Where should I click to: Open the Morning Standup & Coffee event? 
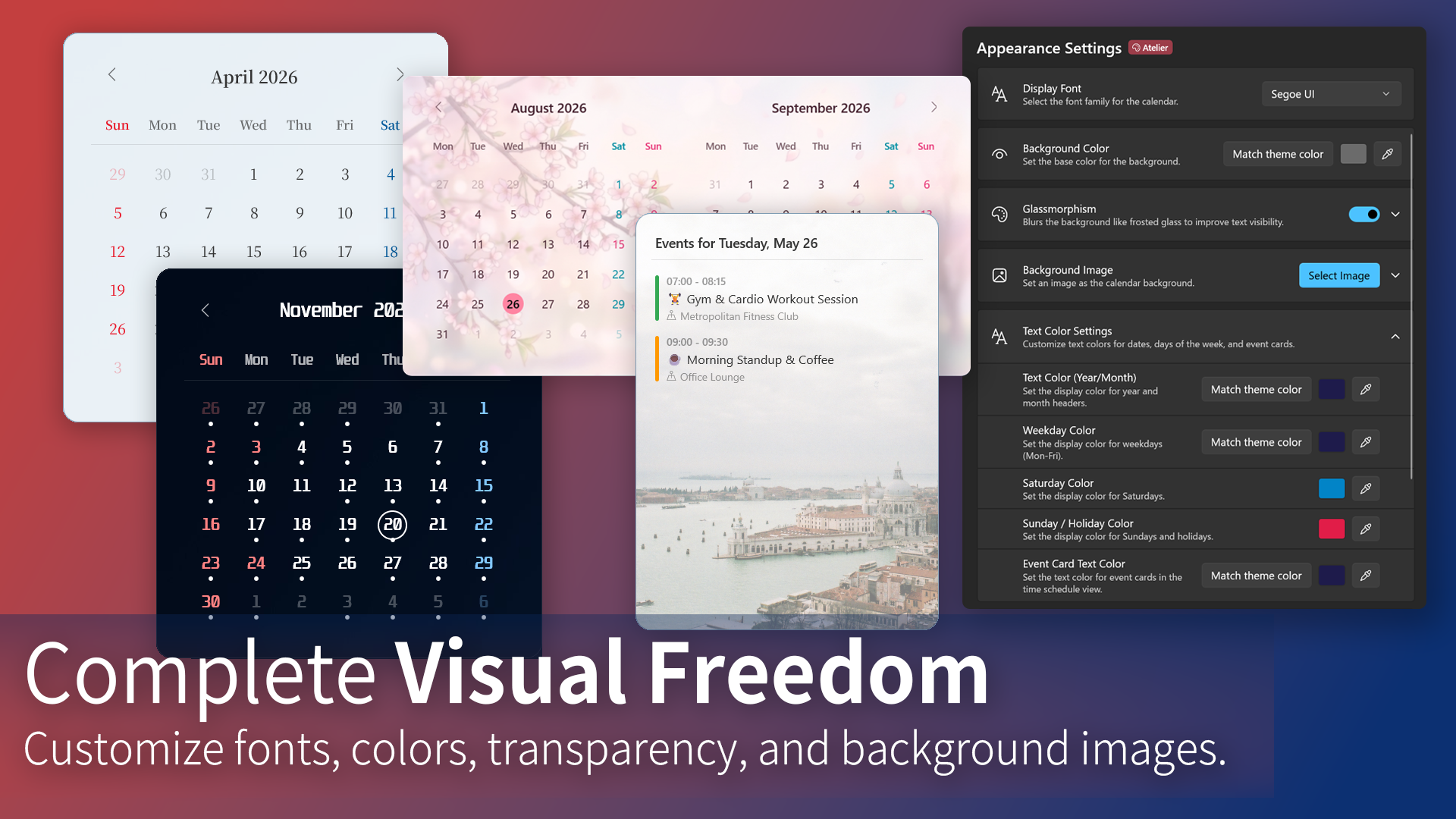coord(789,359)
